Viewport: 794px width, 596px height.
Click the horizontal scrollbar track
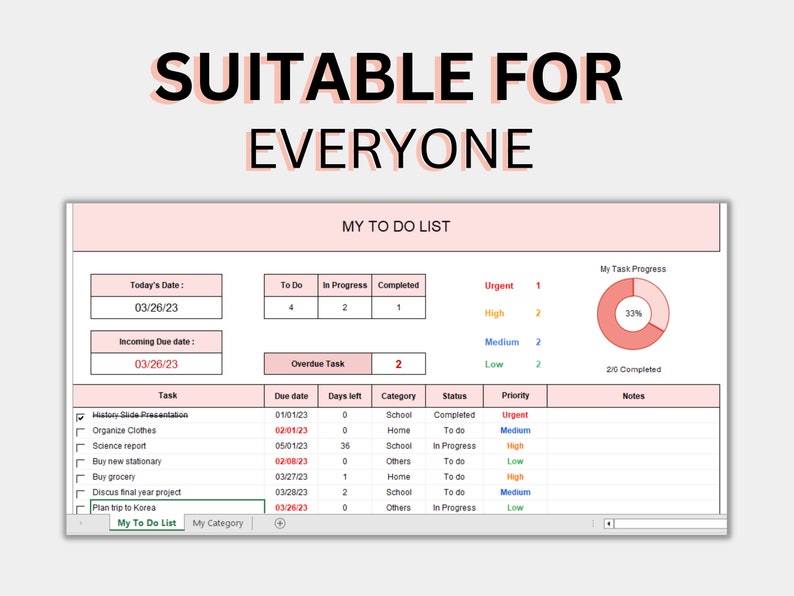coord(670,524)
